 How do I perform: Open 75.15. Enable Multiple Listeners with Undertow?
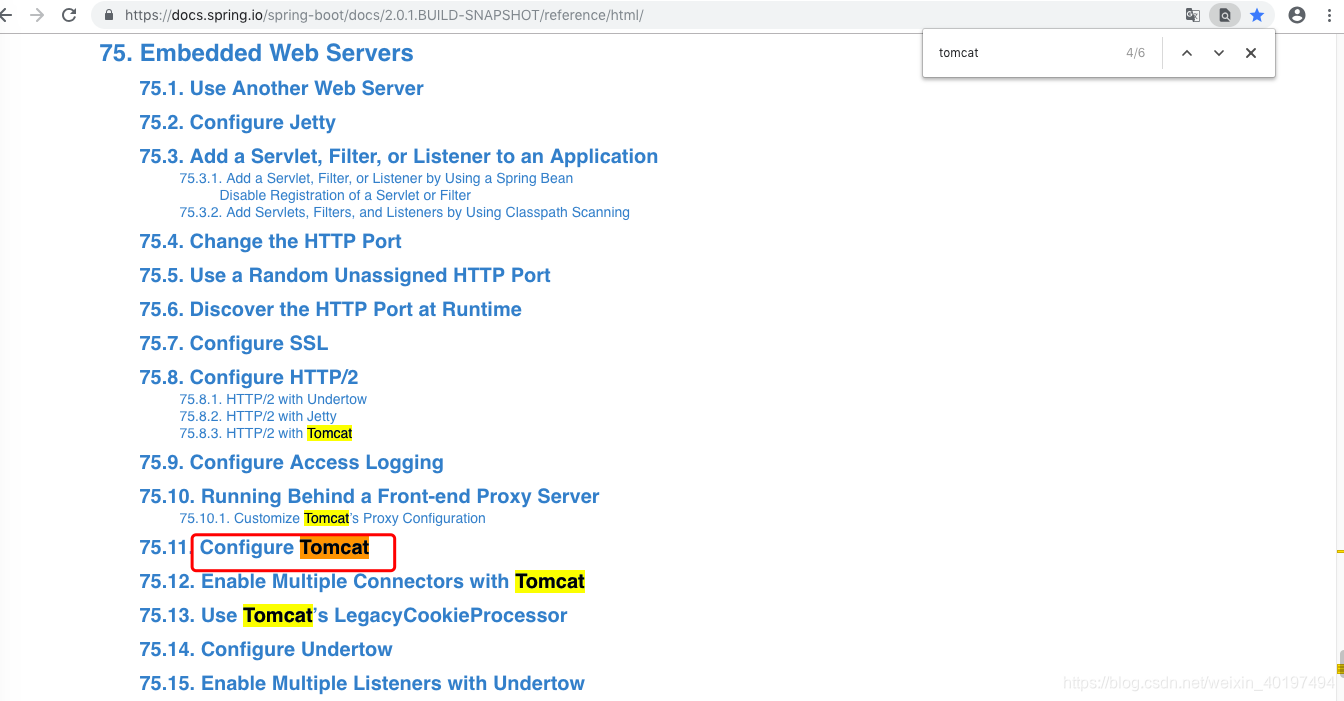pyautogui.click(x=362, y=683)
